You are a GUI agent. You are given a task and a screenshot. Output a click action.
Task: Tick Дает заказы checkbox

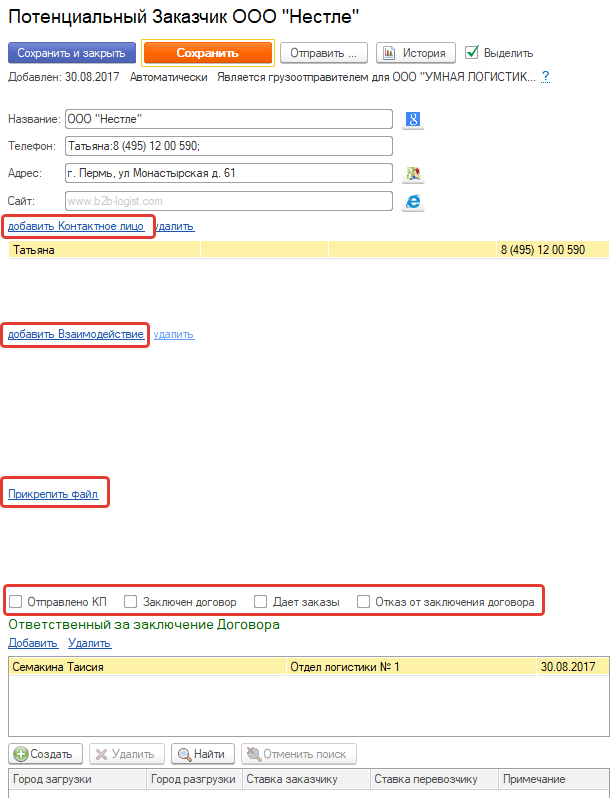point(261,602)
